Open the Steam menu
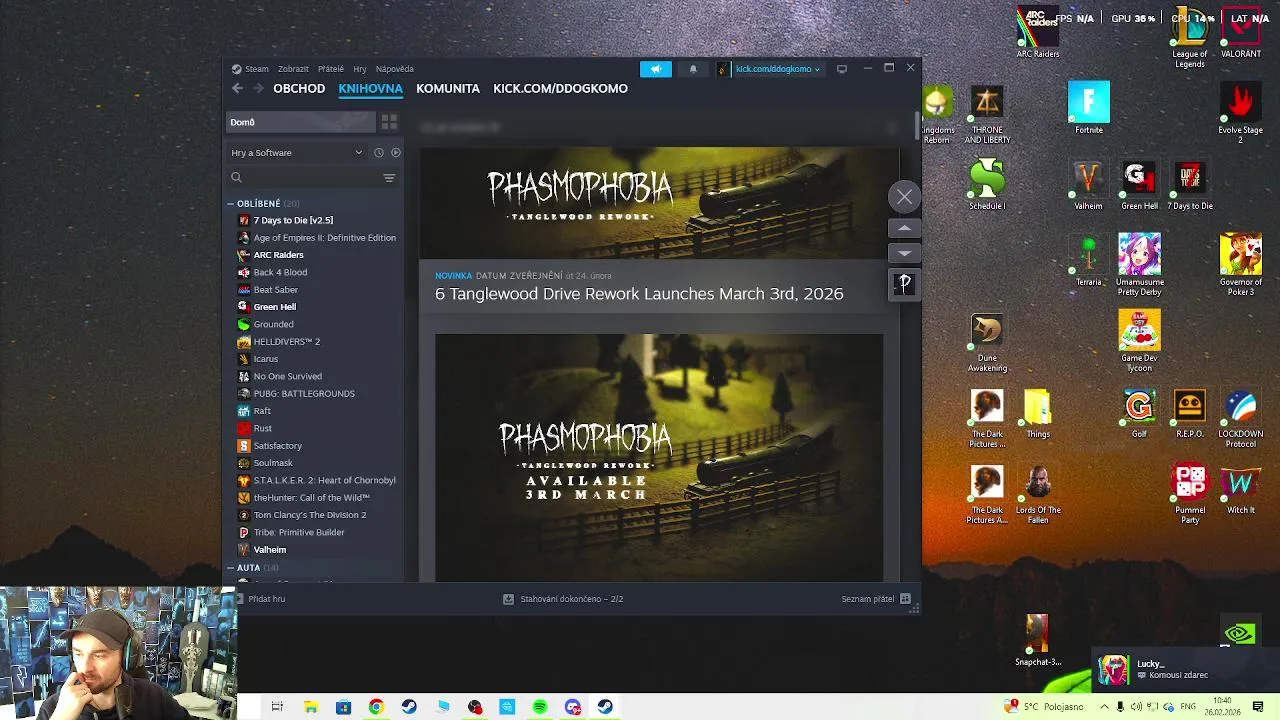Image resolution: width=1280 pixels, height=720 pixels. pos(257,69)
